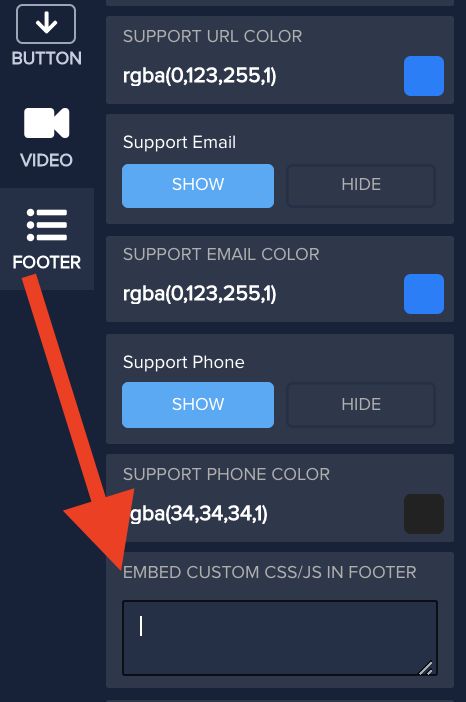Click the Embed Custom CSS/JS In Footer label
The width and height of the screenshot is (466, 702).
pos(269,572)
